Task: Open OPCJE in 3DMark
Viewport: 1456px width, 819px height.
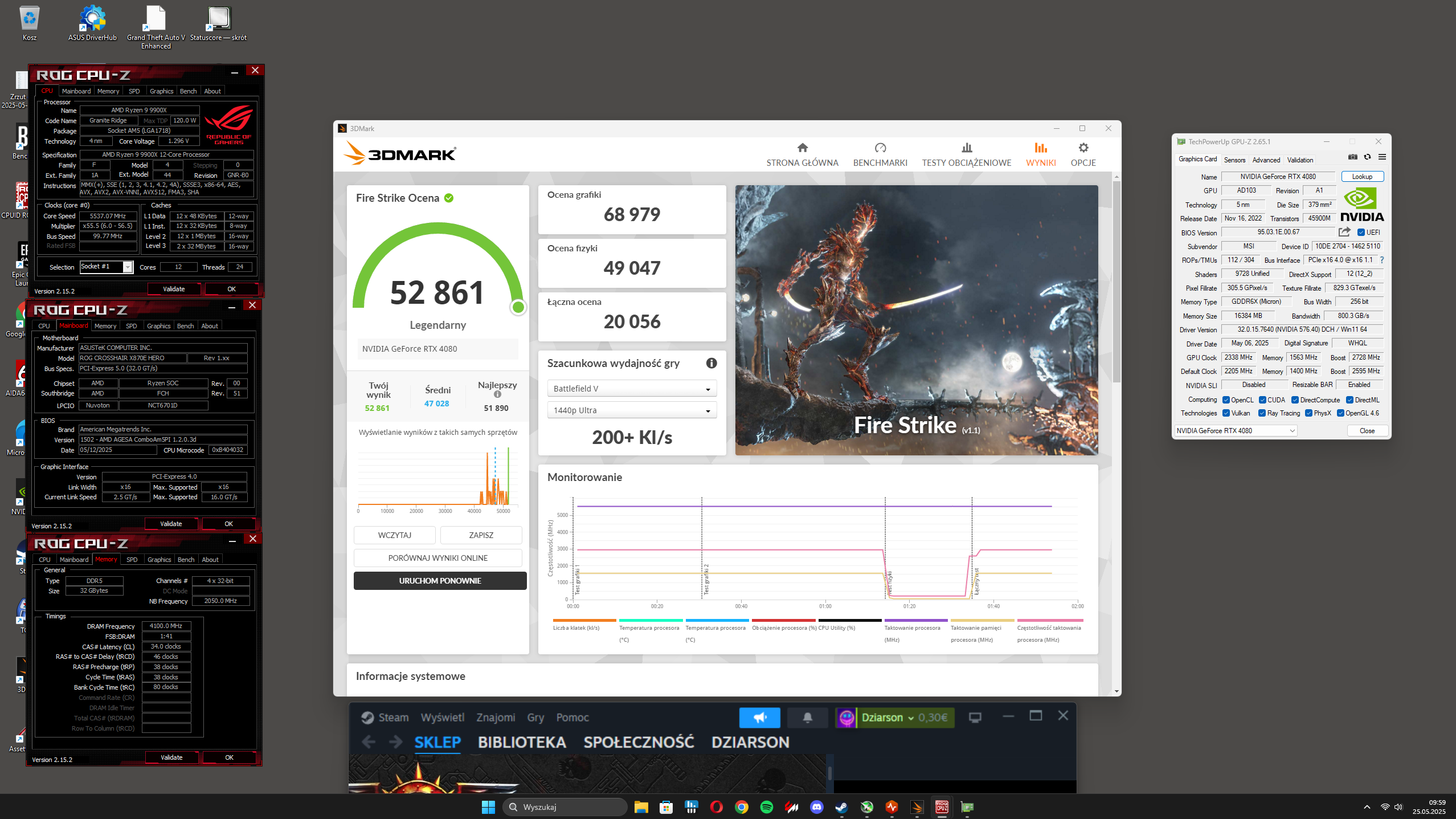Action: point(1083,154)
